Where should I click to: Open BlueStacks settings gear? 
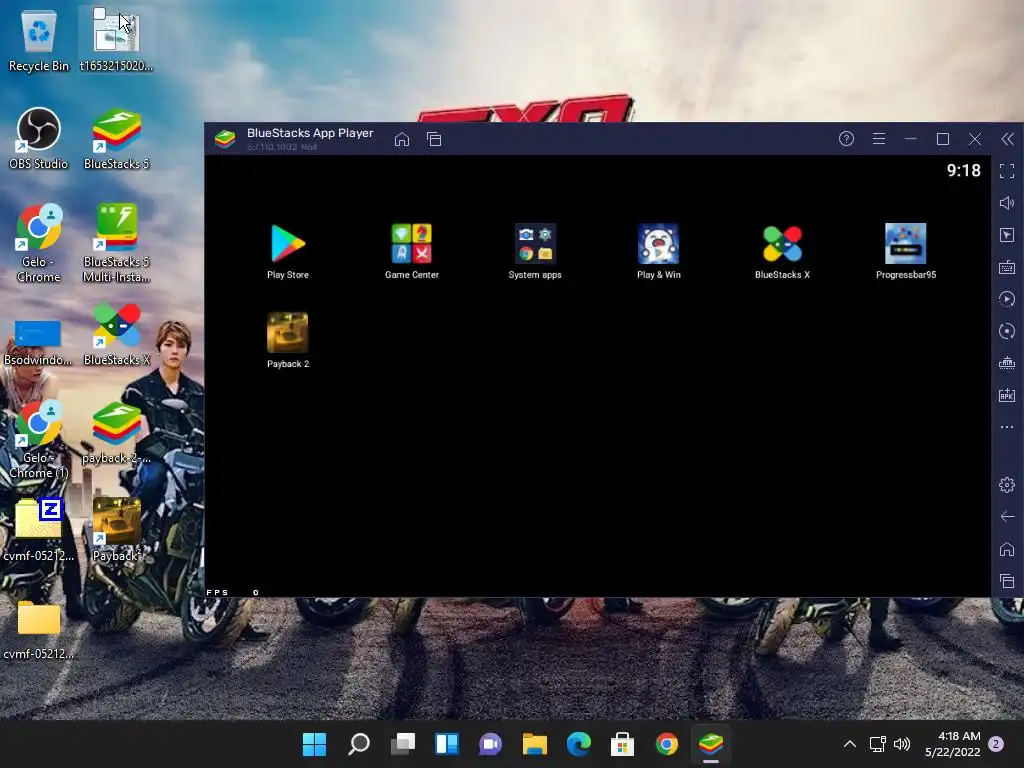pyautogui.click(x=1007, y=485)
